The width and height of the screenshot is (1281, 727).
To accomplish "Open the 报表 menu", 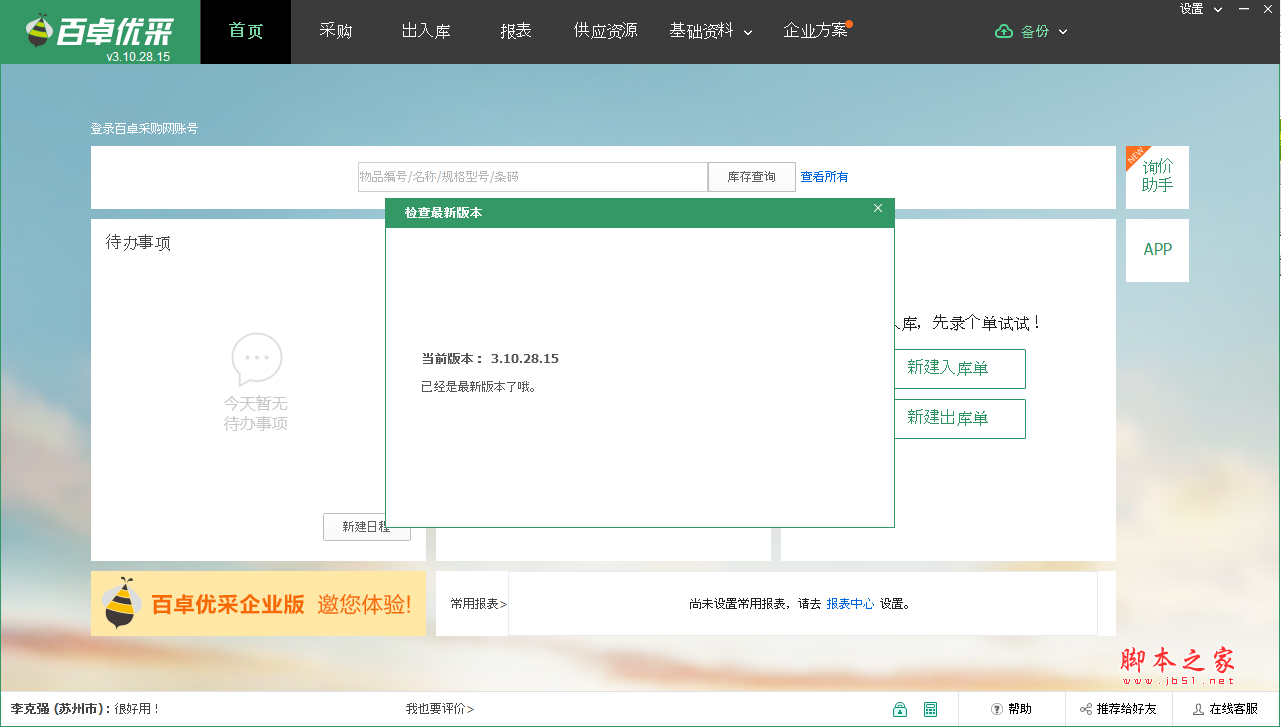I will (x=516, y=31).
